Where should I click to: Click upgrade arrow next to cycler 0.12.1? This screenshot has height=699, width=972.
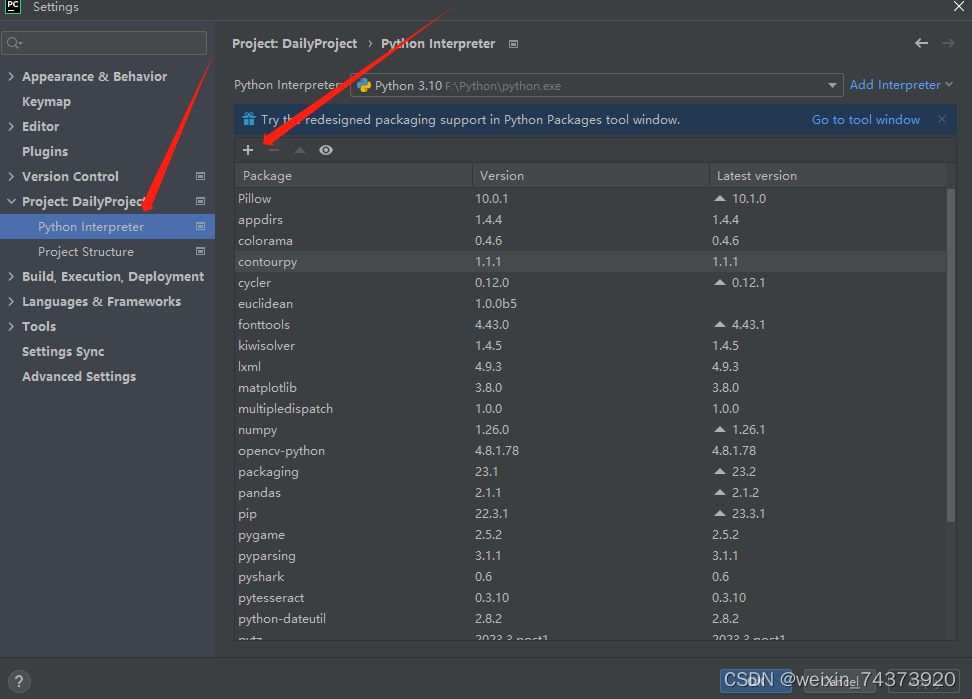[x=720, y=282]
